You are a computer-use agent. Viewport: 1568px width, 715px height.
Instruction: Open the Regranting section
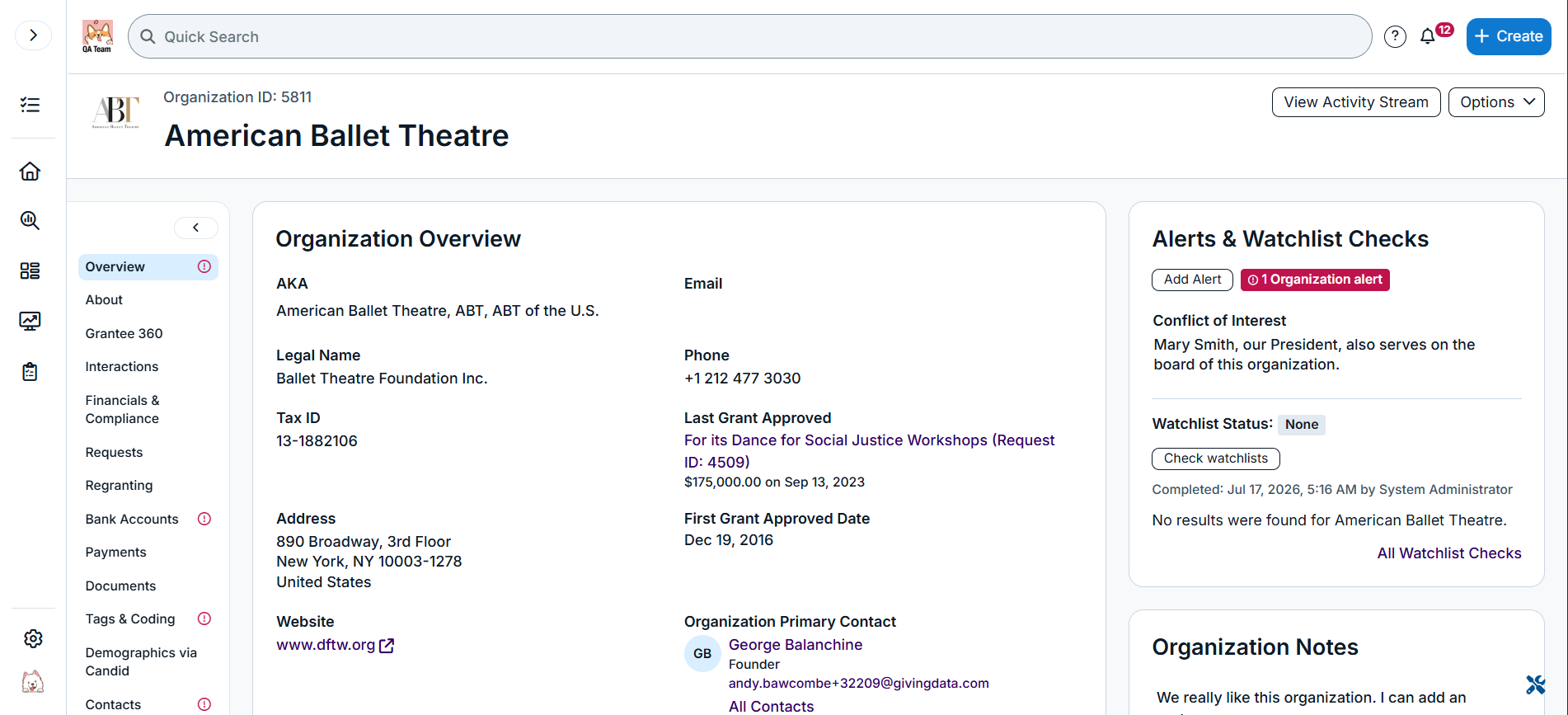click(120, 486)
